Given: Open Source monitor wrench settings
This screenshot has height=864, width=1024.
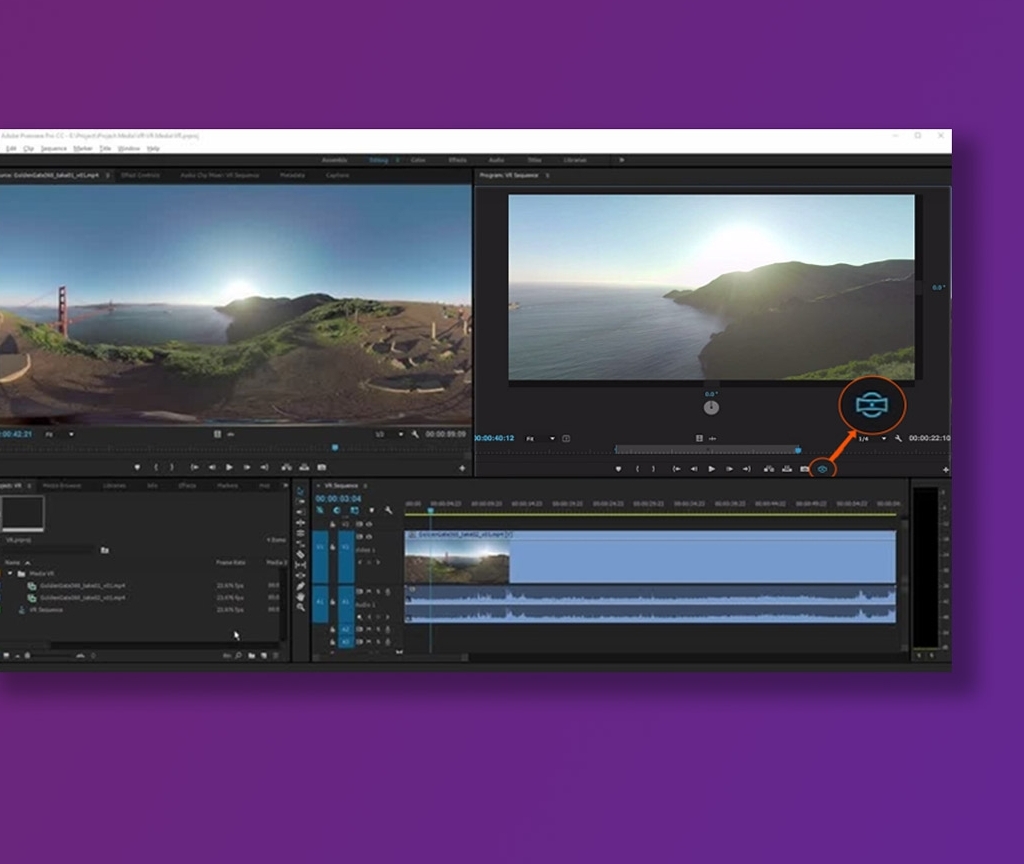Looking at the screenshot, I should (x=416, y=435).
